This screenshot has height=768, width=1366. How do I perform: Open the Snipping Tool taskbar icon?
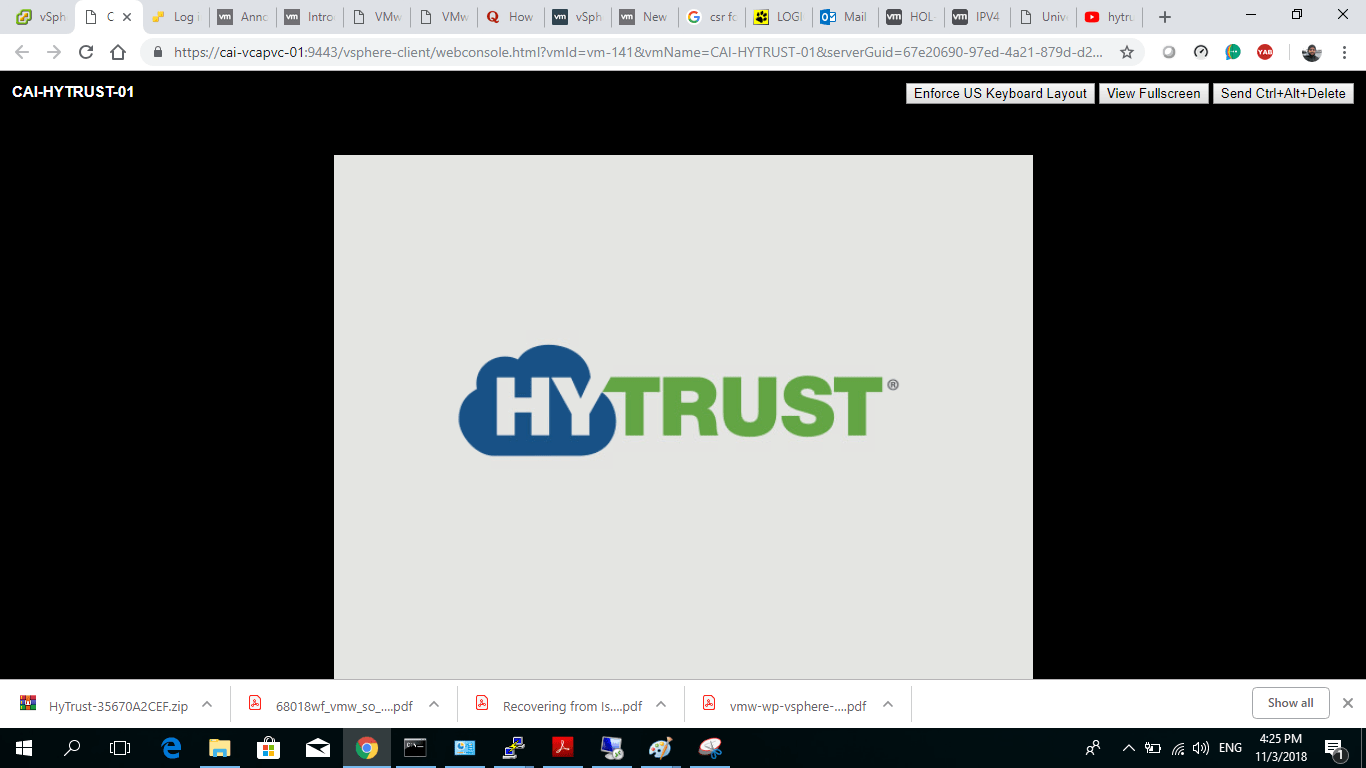[709, 748]
